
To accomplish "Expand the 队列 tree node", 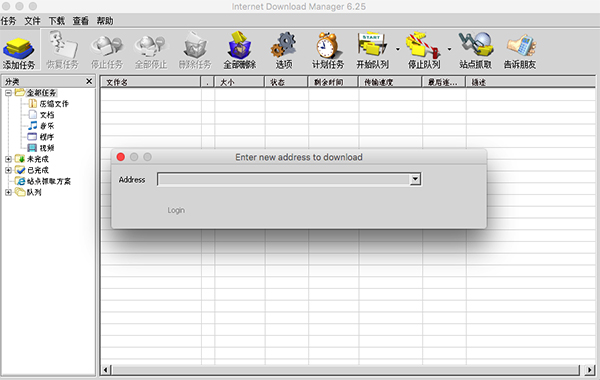I will click(8, 192).
